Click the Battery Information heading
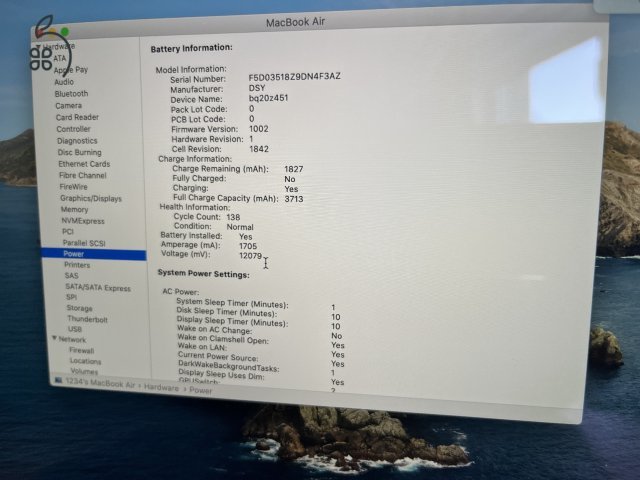The image size is (640, 480). point(191,49)
